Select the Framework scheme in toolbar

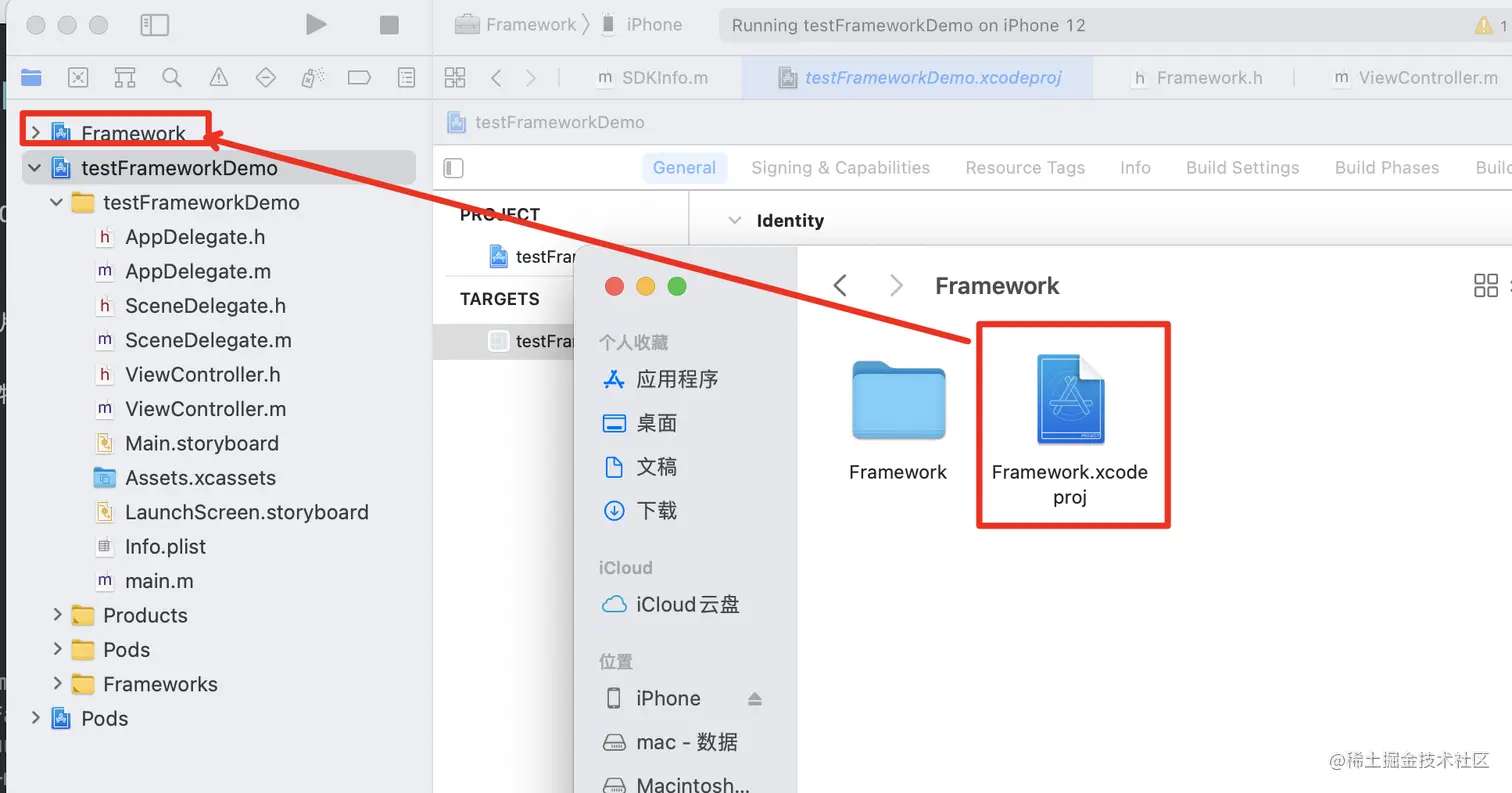click(516, 25)
